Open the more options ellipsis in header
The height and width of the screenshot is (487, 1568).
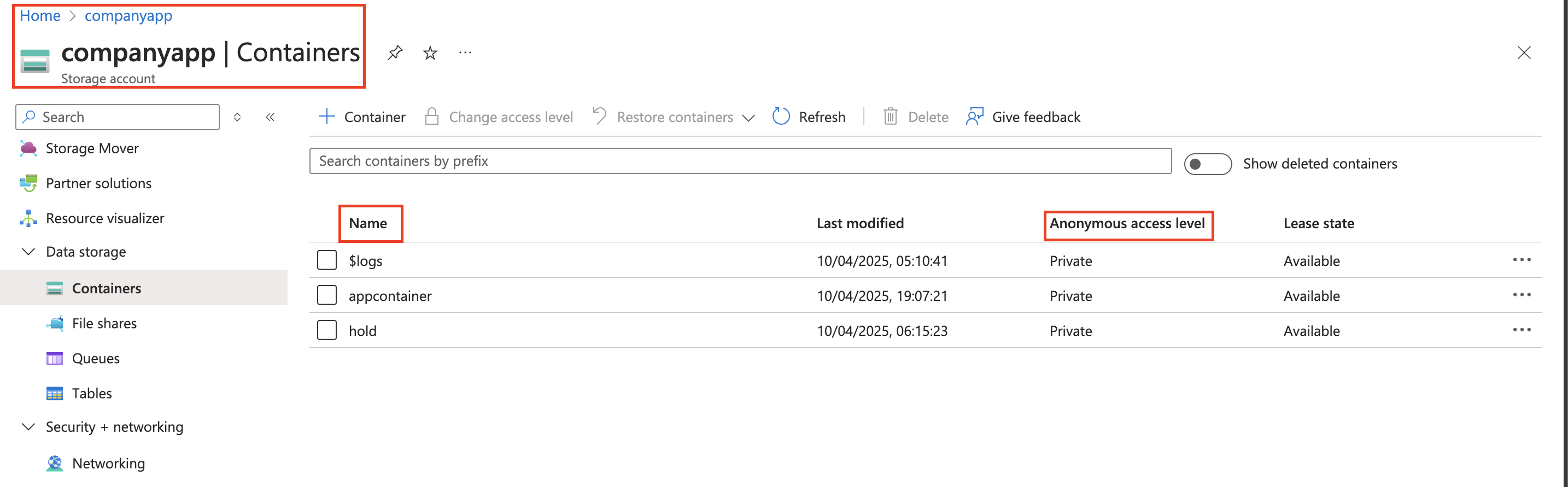click(465, 53)
